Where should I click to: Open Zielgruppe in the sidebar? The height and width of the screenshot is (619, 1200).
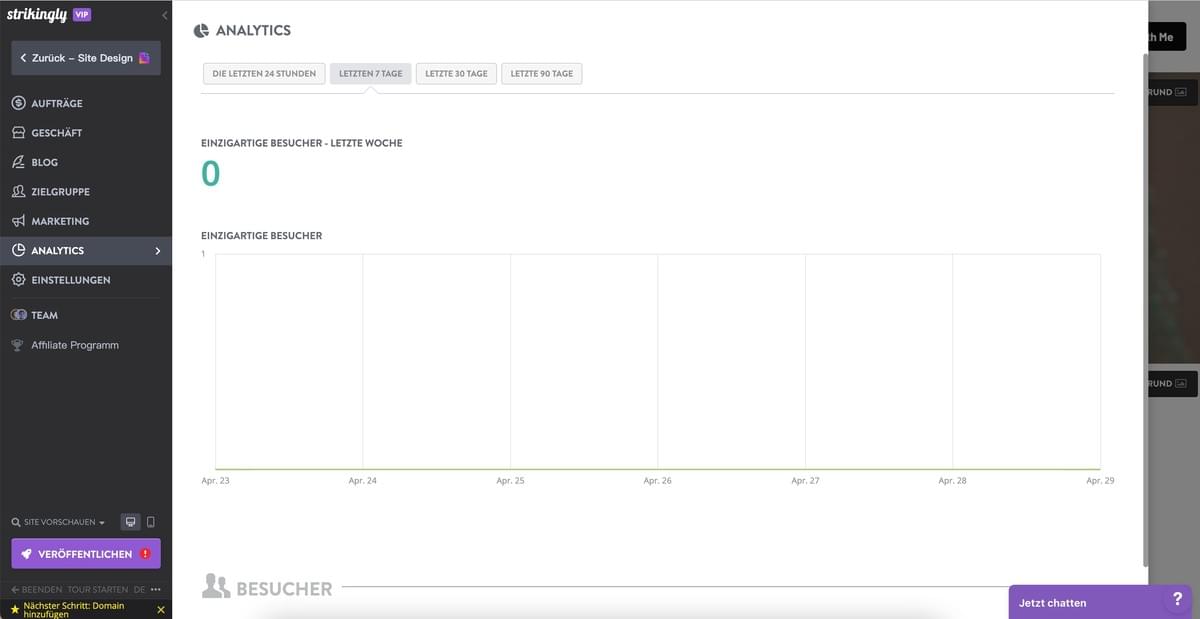click(x=16, y=191)
